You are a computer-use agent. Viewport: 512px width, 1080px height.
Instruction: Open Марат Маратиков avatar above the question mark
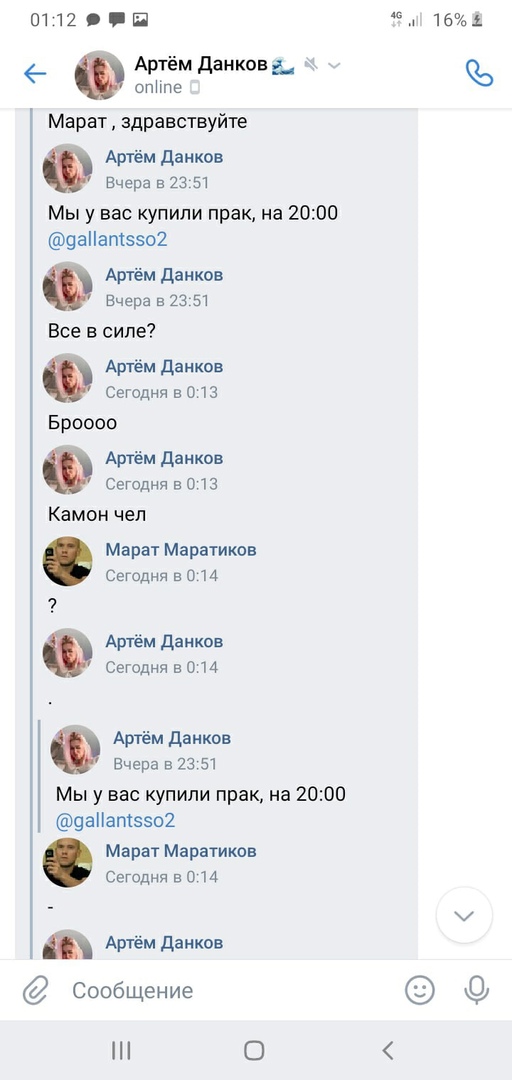pyautogui.click(x=68, y=561)
